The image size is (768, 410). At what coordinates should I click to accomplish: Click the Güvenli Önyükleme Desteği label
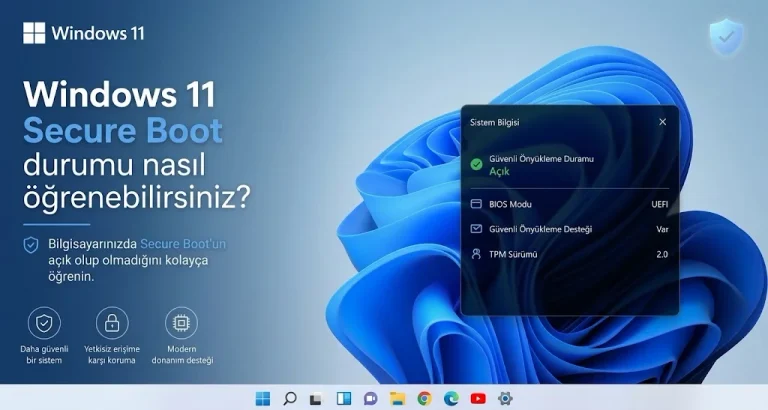541,229
